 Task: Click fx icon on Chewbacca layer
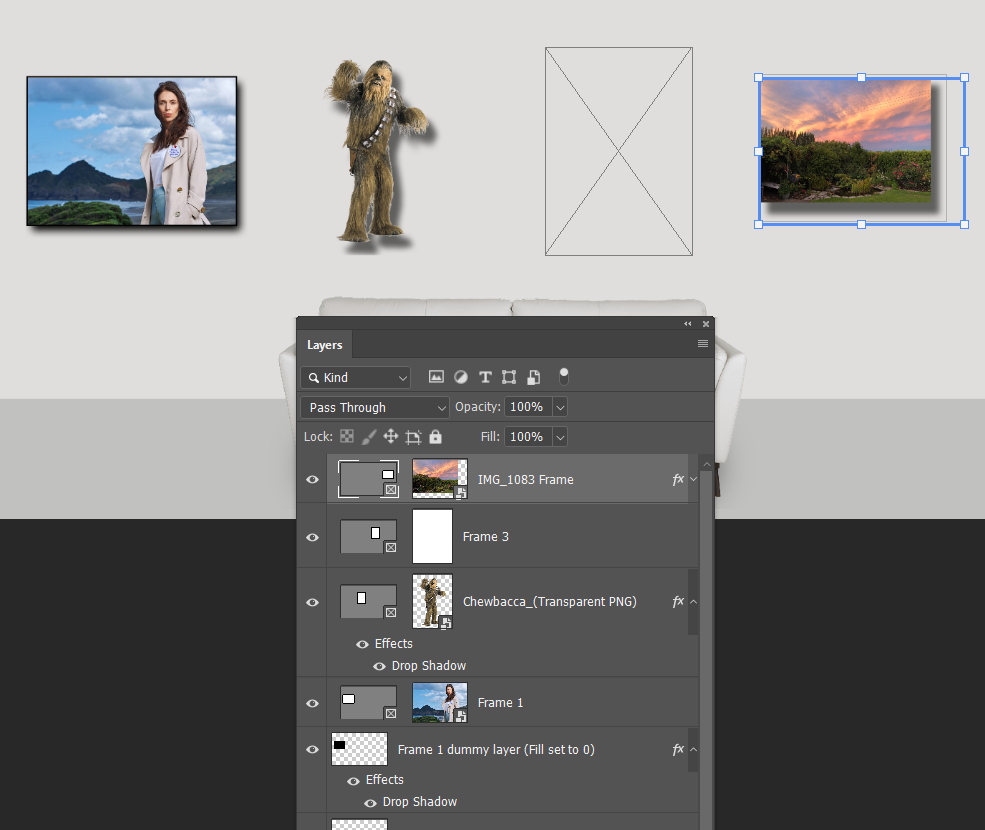point(678,601)
